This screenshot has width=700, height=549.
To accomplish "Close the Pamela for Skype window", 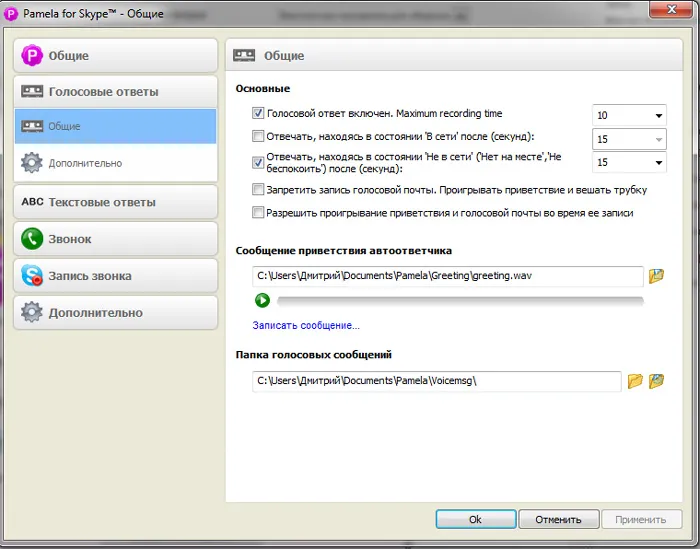I will (x=671, y=9).
